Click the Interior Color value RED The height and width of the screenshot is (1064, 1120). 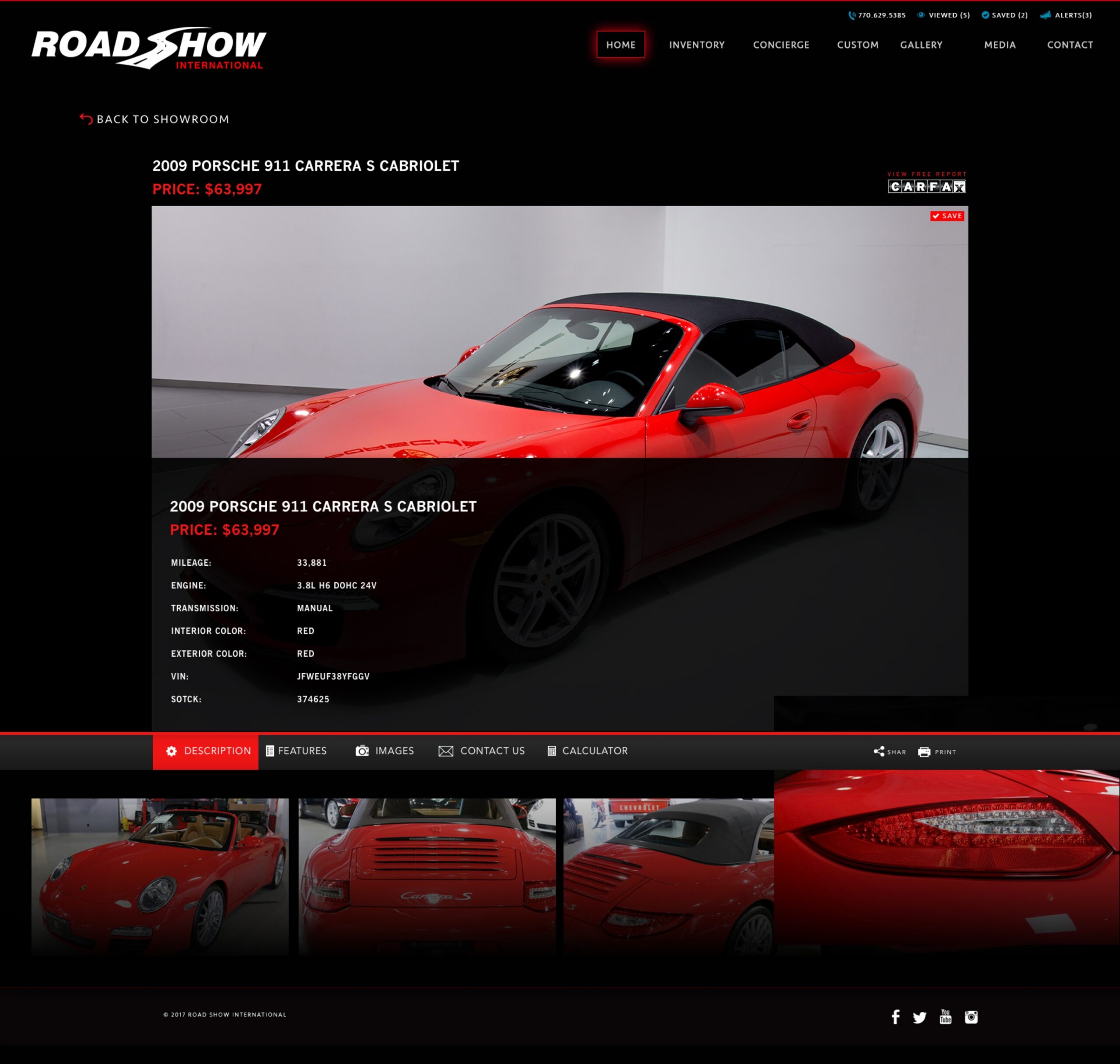306,631
